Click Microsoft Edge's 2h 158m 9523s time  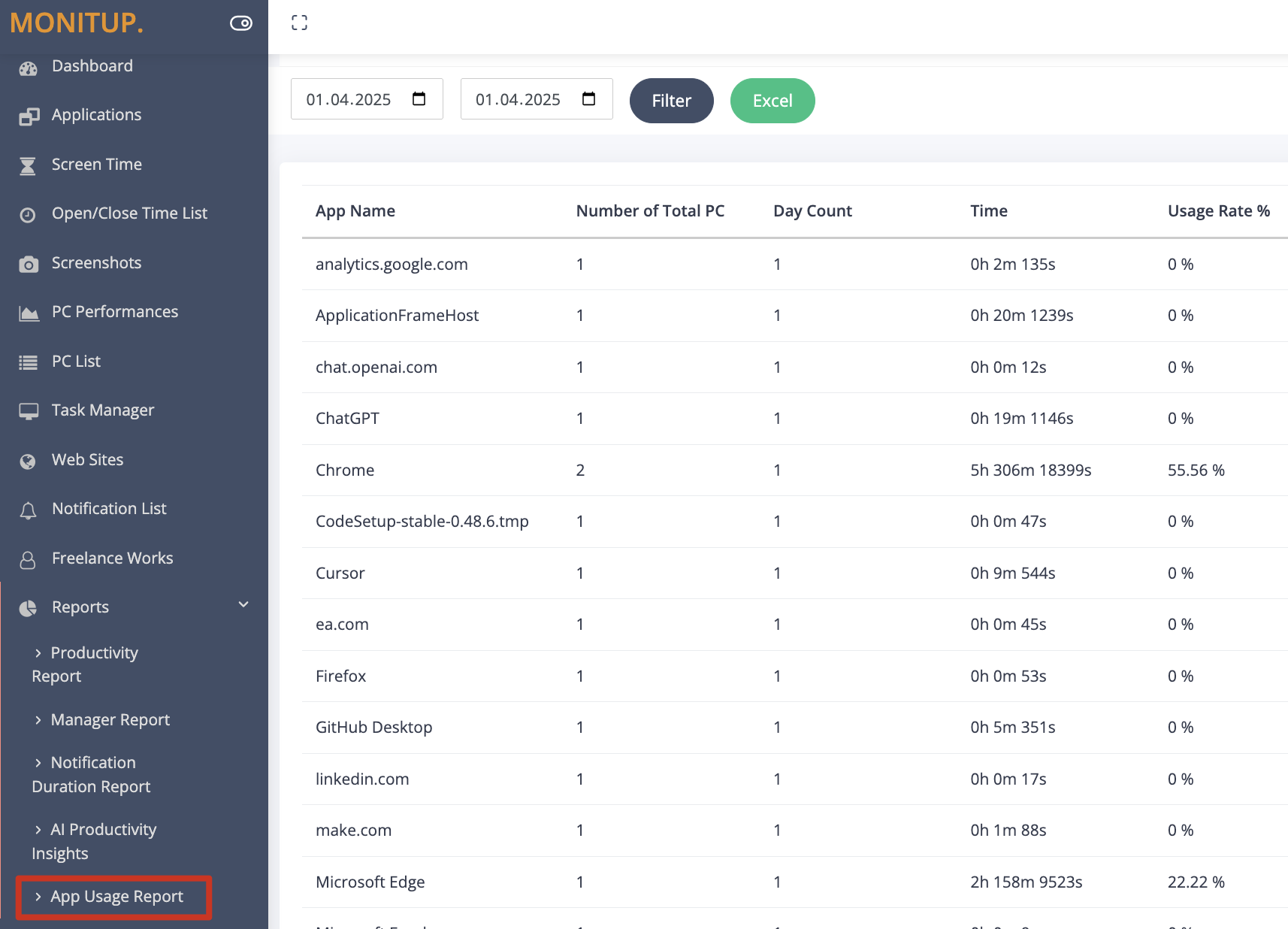coord(1026,882)
